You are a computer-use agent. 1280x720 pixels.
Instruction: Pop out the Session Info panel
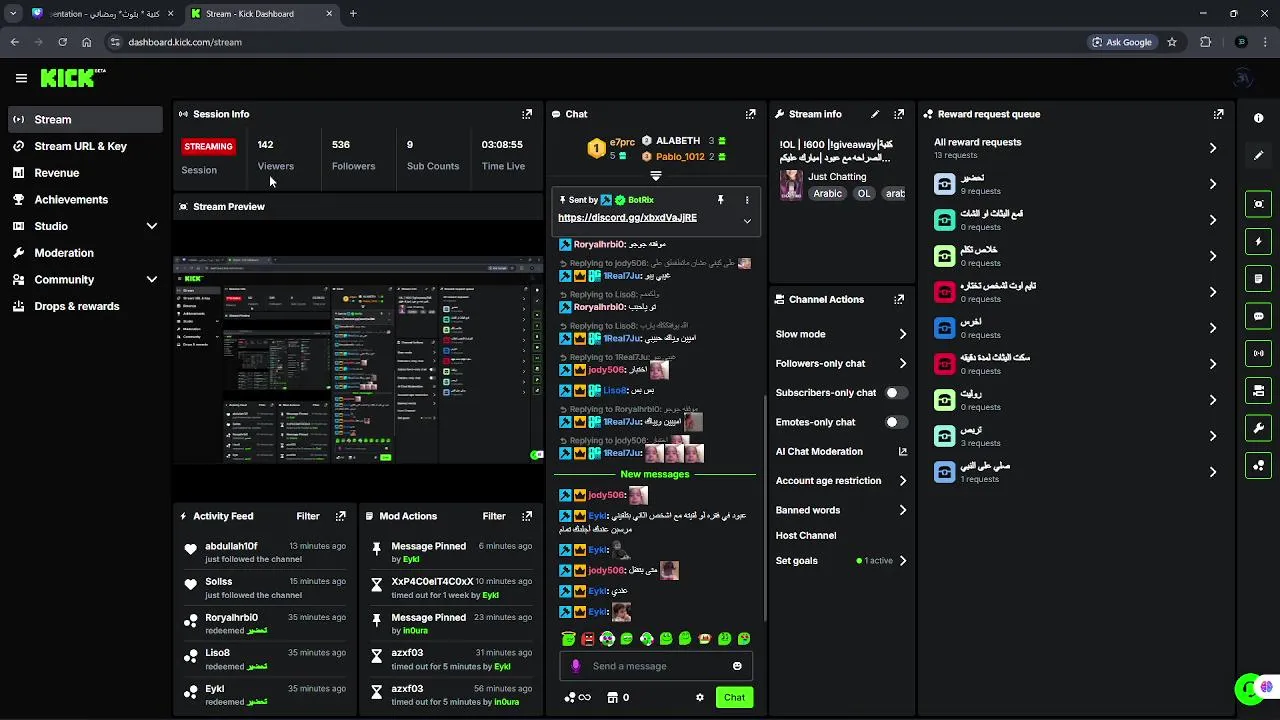[x=527, y=114]
